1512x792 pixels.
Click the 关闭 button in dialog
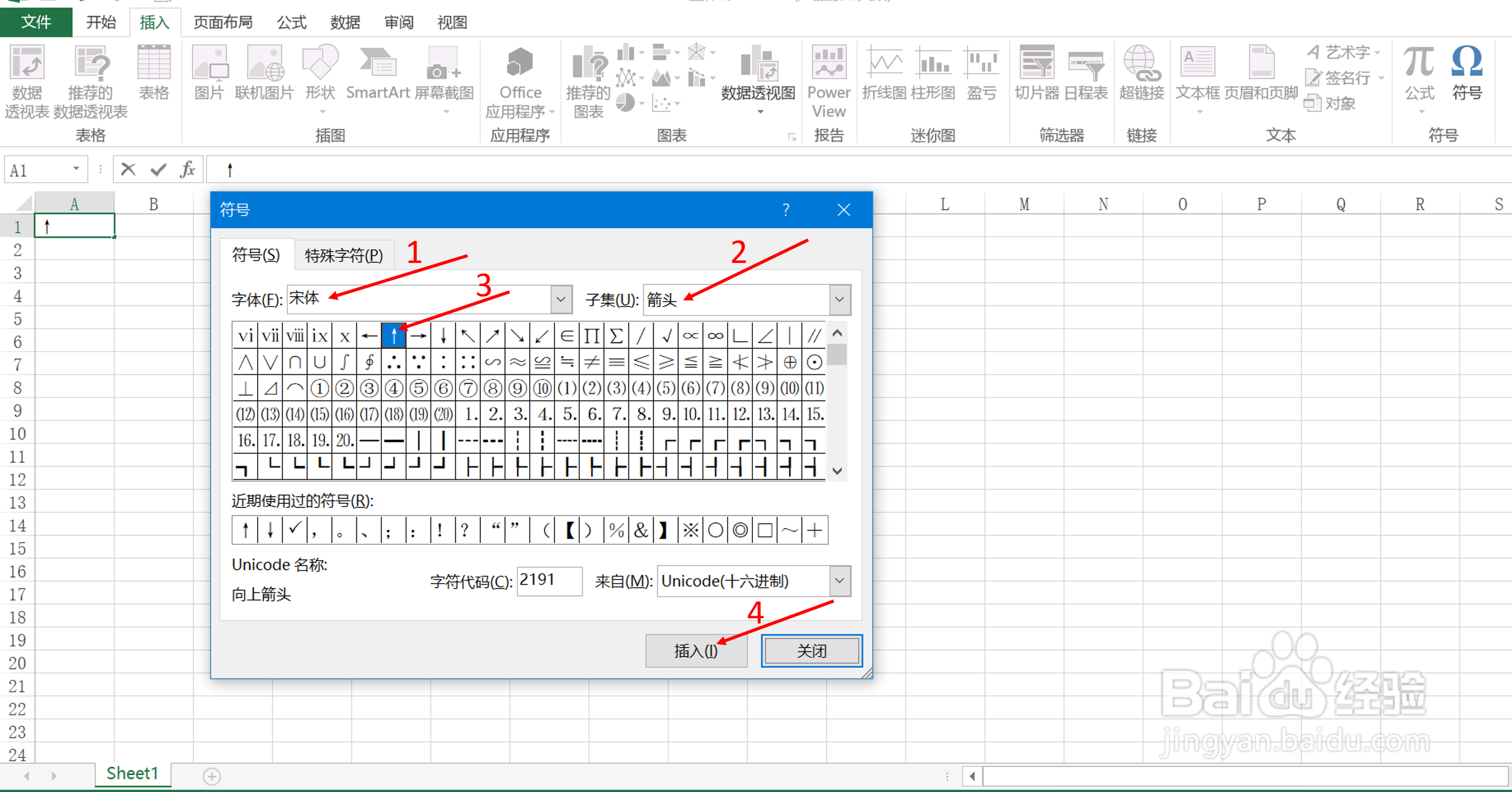tap(811, 650)
